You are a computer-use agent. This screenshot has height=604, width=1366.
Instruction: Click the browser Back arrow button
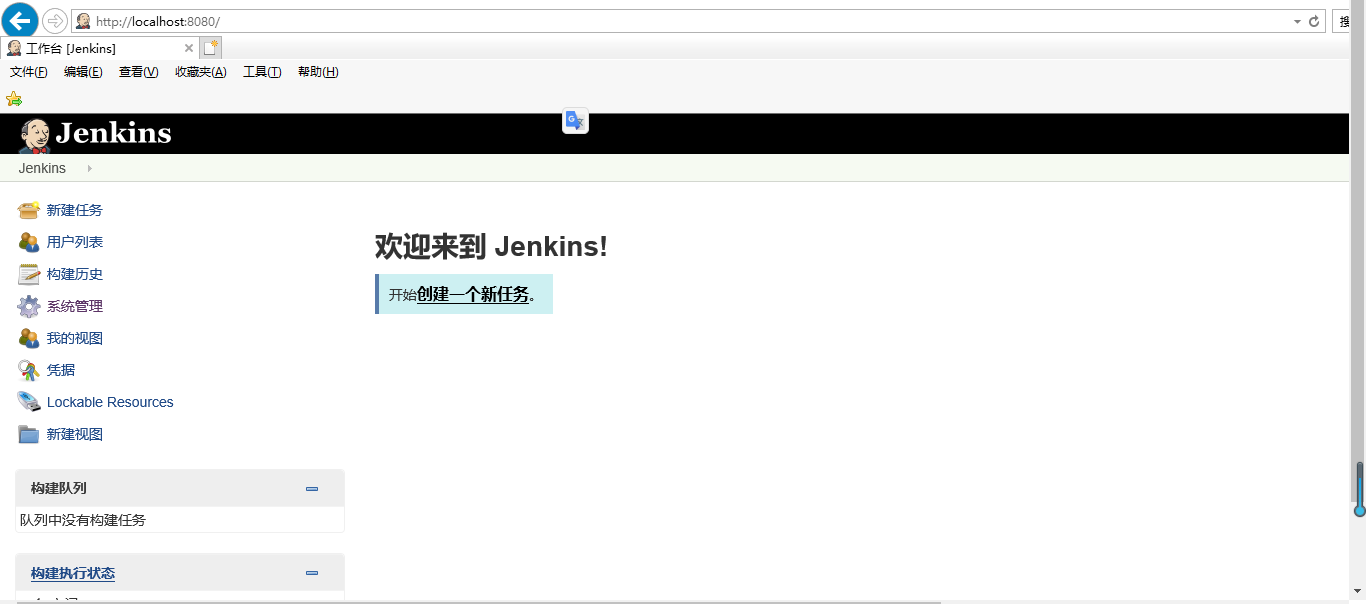click(x=20, y=20)
